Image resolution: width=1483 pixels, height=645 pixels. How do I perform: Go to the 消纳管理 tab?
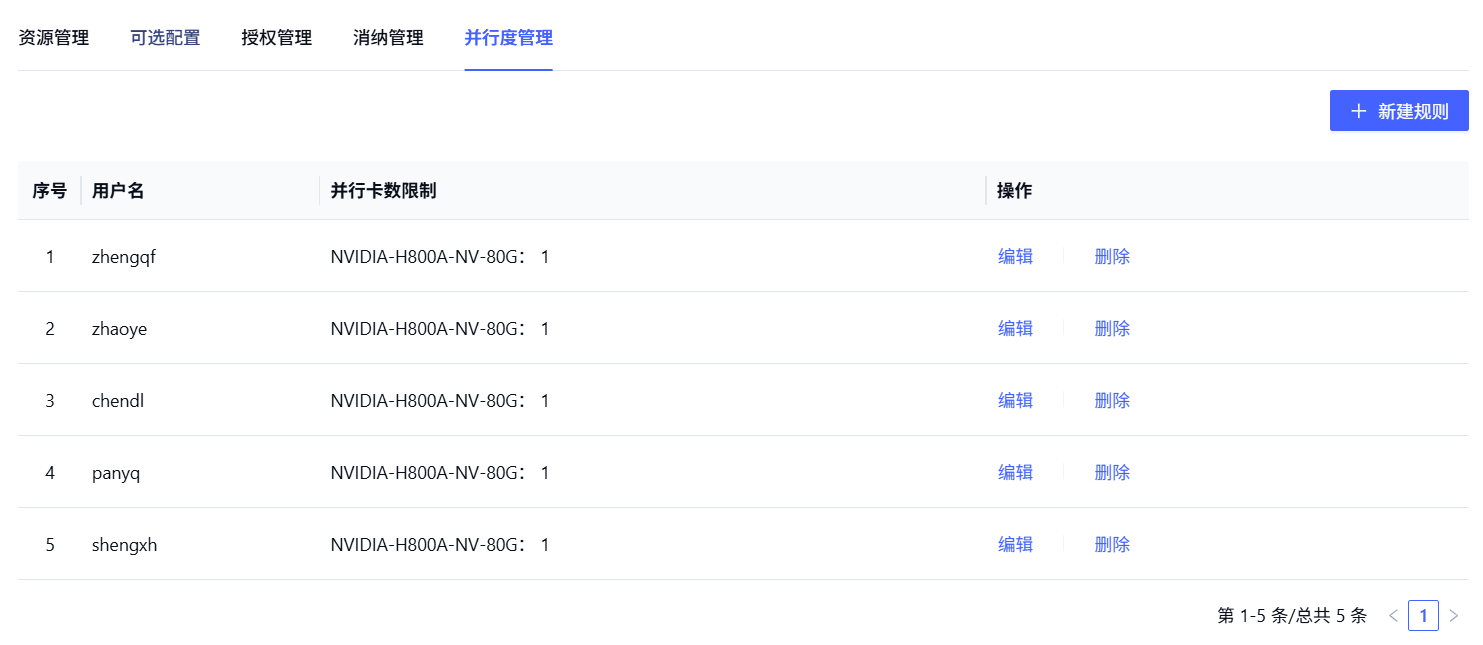coord(388,38)
